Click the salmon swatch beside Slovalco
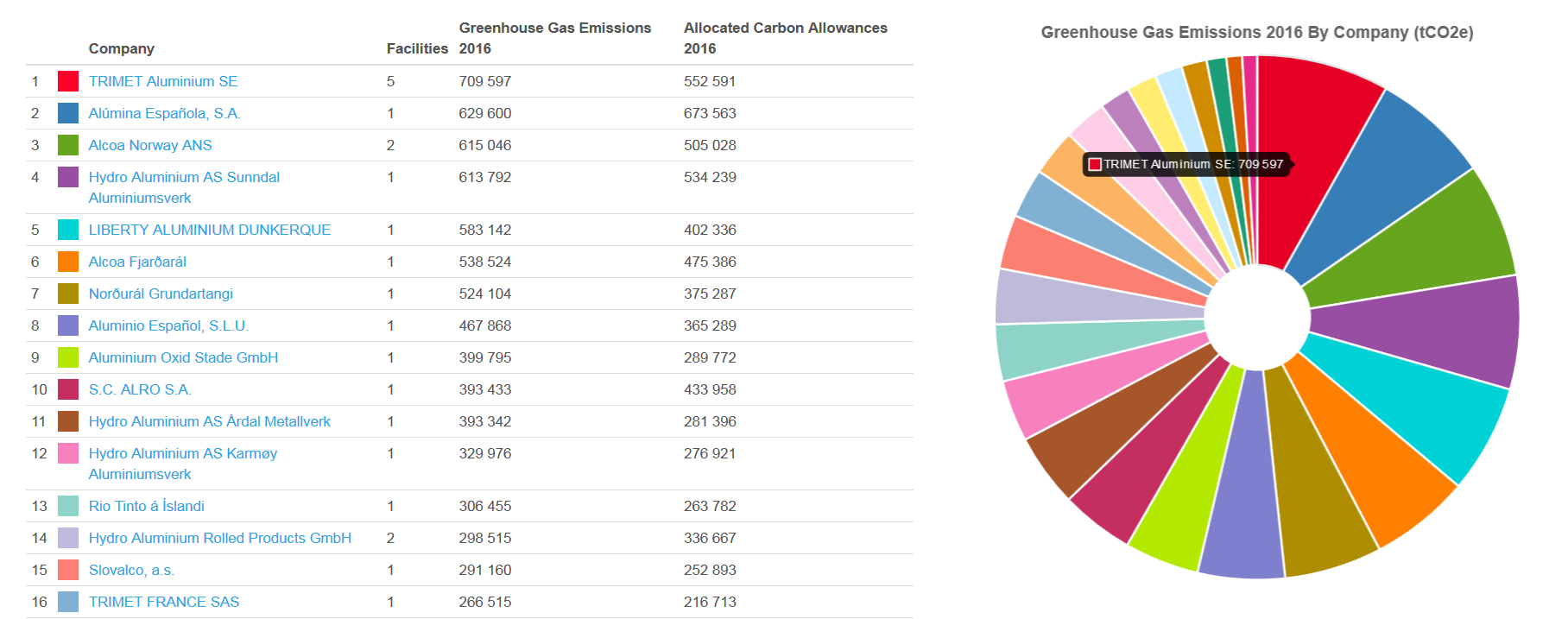1568x619 pixels. 68,570
